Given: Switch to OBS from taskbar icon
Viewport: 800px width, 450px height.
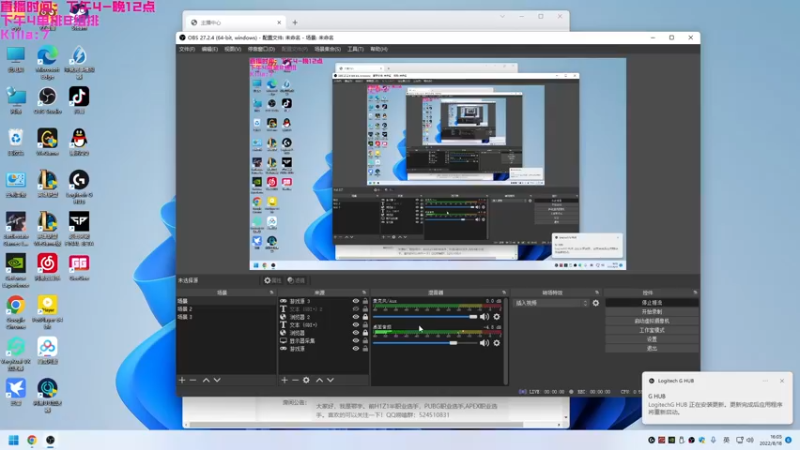Looking at the screenshot, I should point(50,440).
